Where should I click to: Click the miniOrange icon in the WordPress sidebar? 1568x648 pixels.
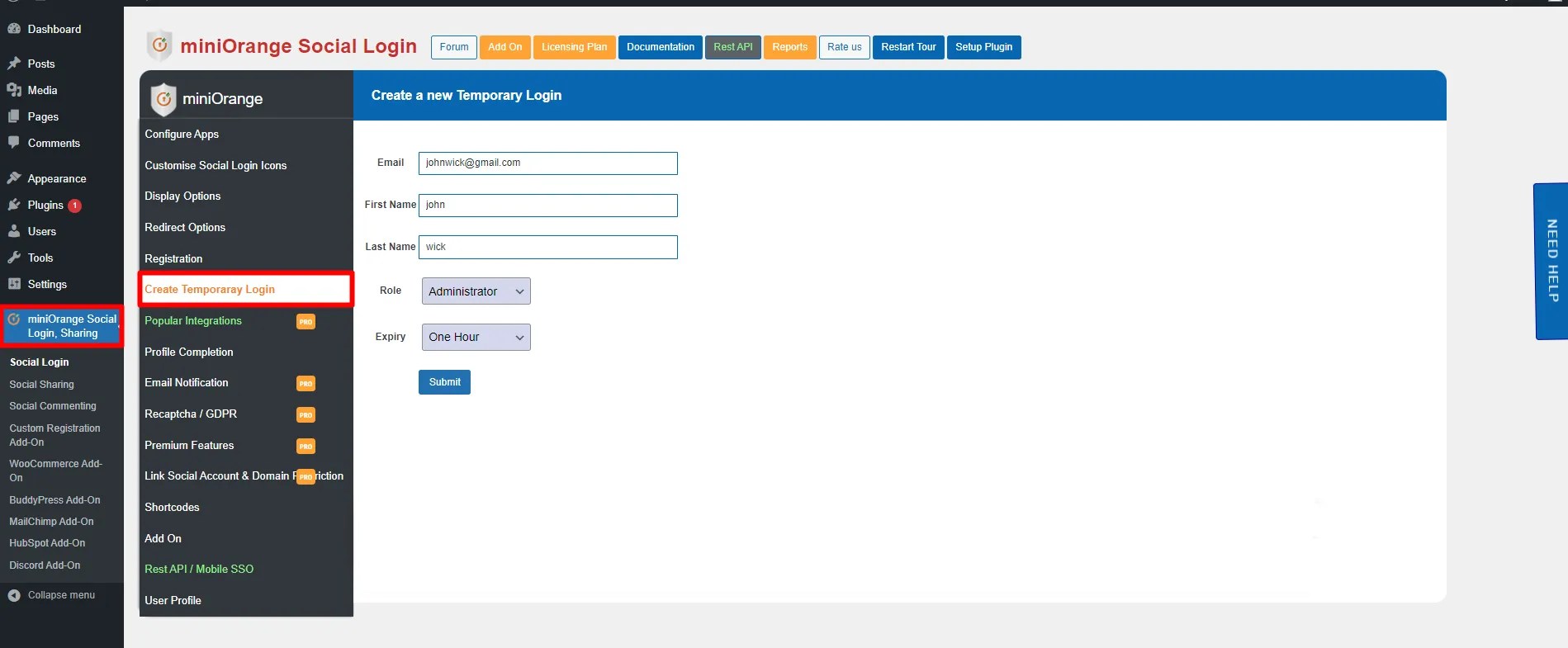[x=14, y=319]
